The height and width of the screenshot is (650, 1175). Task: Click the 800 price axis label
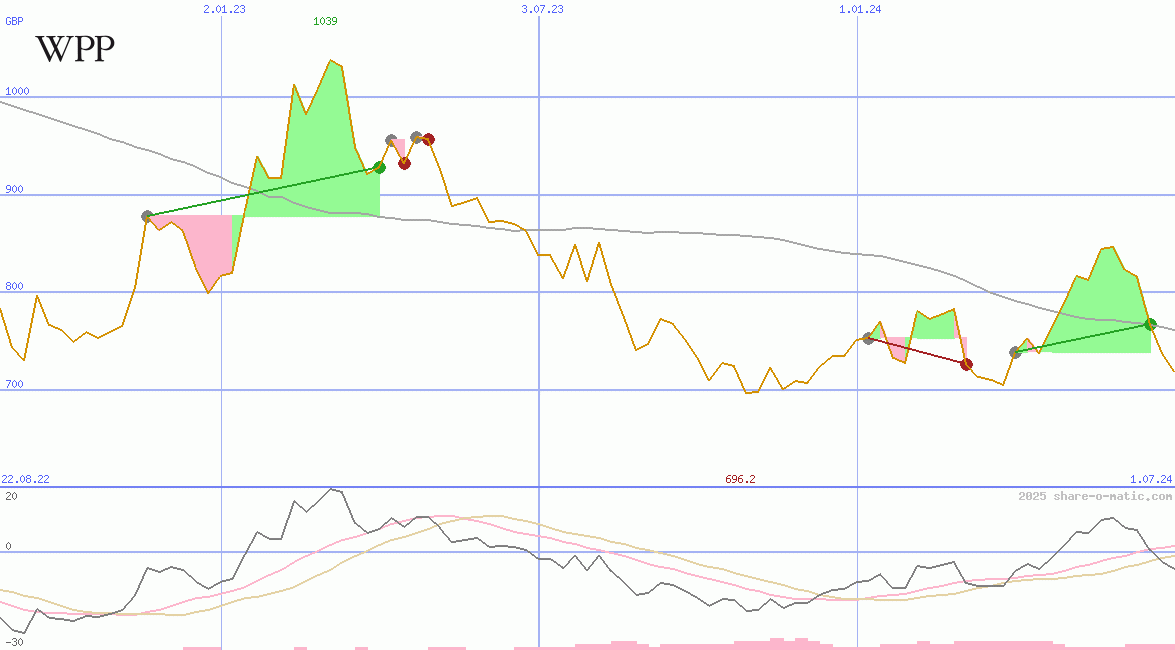(14, 286)
